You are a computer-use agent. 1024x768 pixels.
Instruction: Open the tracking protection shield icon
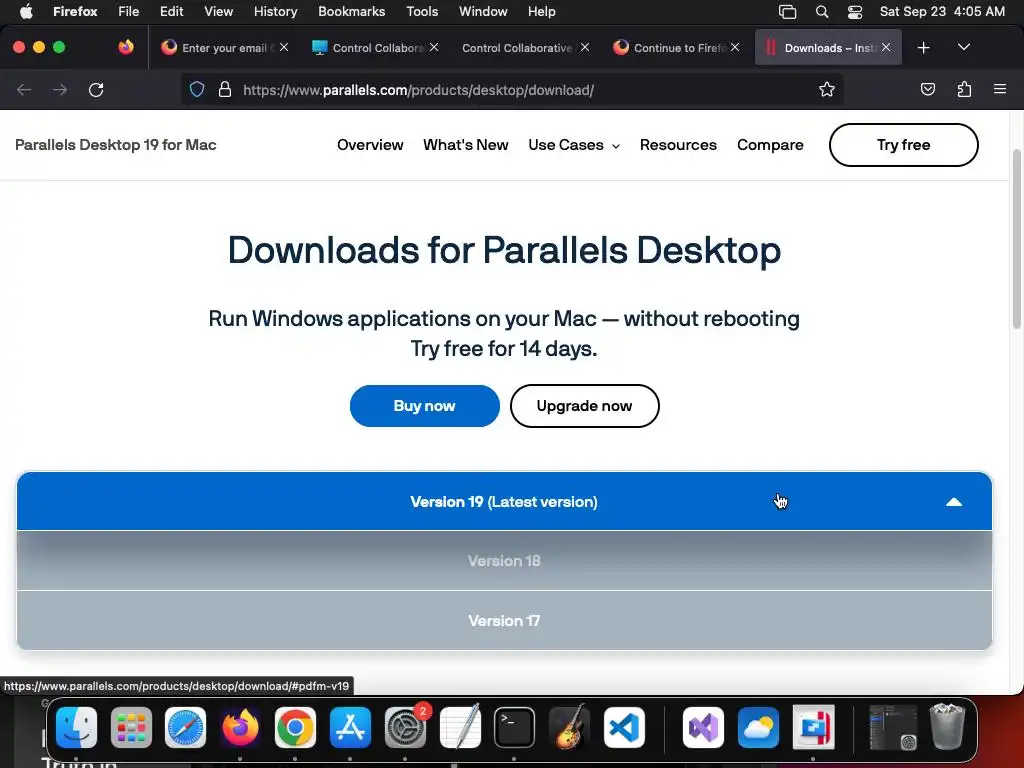coord(197,89)
